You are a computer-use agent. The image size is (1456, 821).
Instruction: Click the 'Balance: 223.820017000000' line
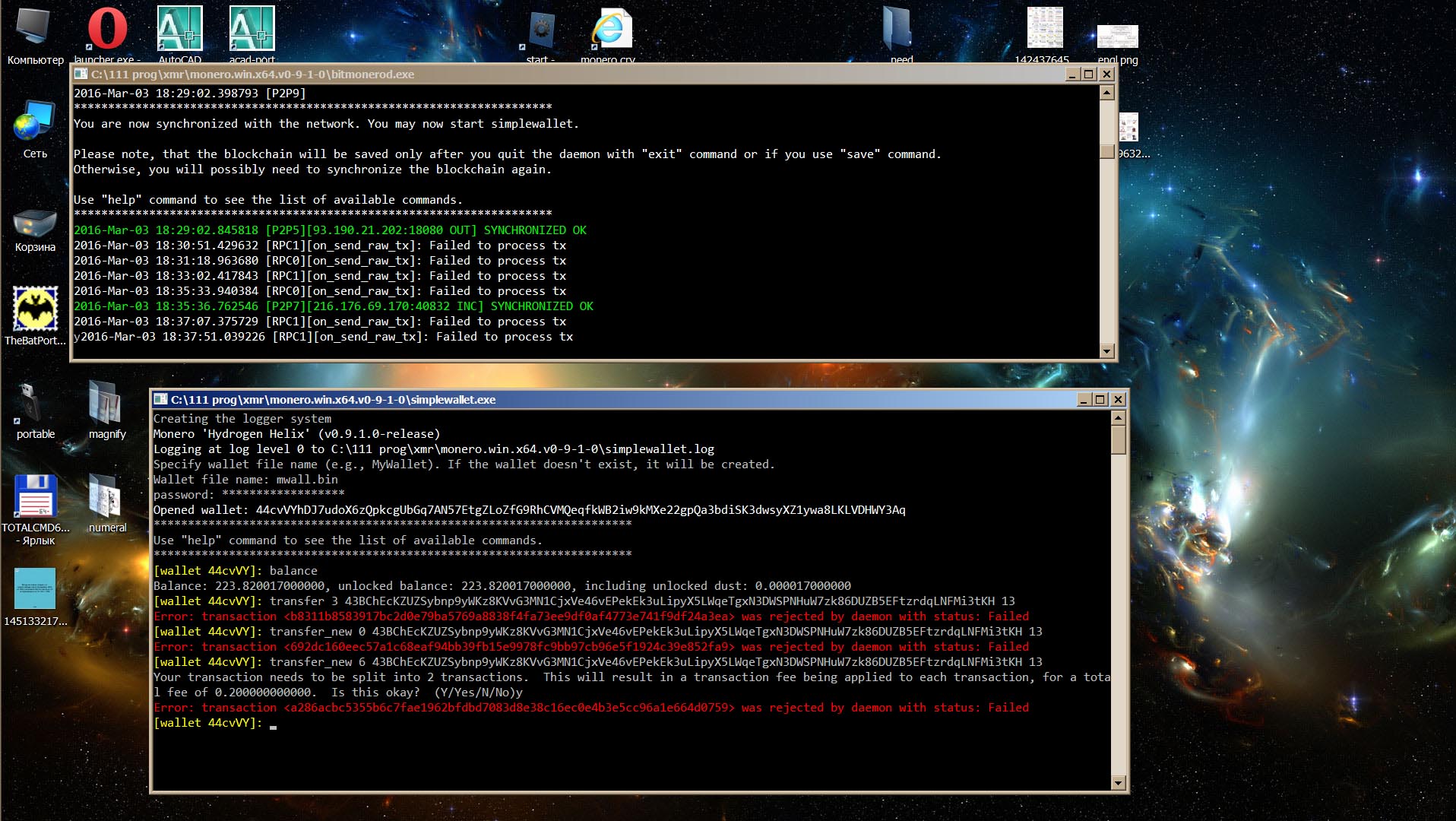click(502, 586)
